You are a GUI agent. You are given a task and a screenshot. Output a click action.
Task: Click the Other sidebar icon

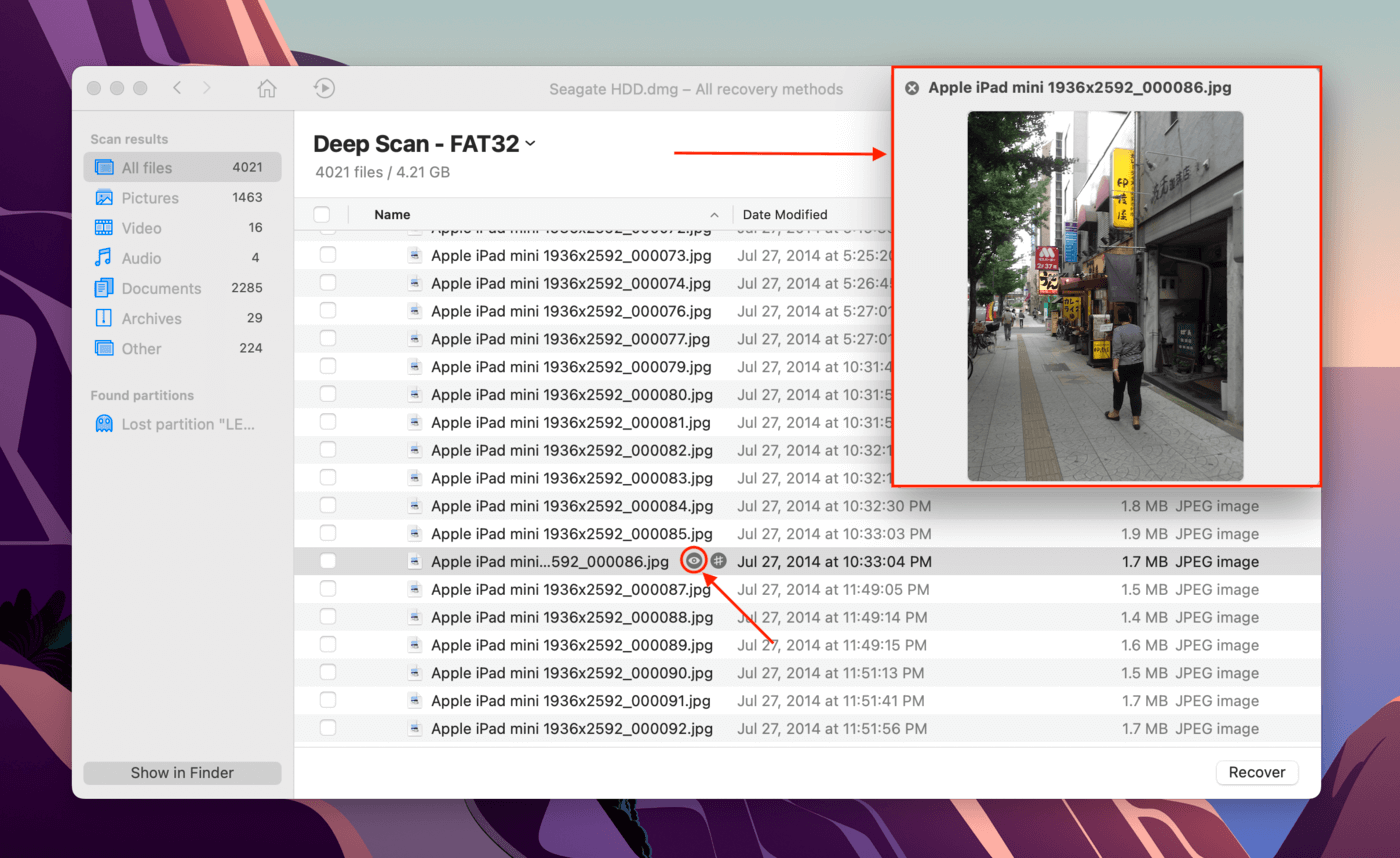[104, 348]
